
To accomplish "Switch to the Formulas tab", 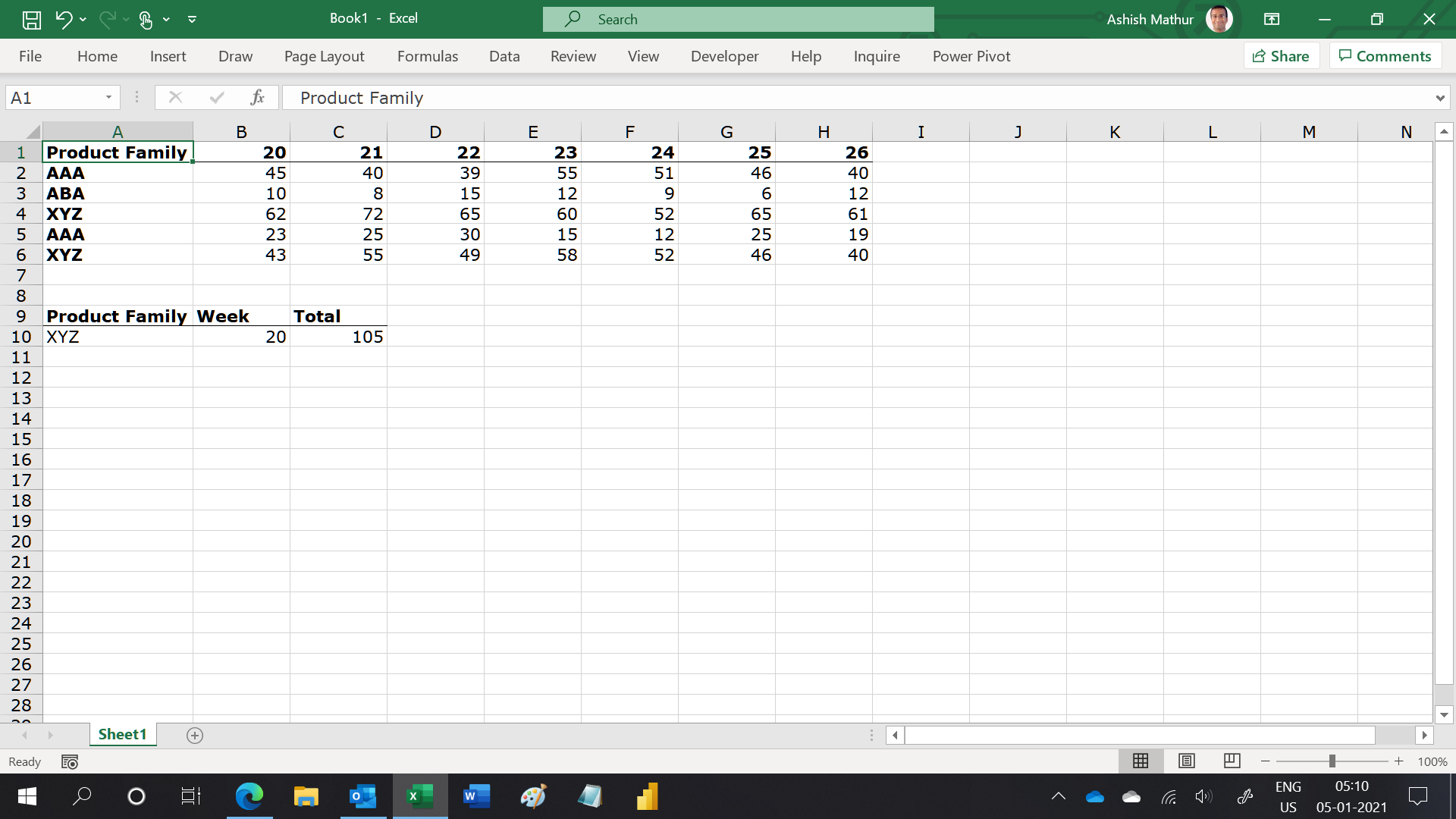I will tap(428, 56).
